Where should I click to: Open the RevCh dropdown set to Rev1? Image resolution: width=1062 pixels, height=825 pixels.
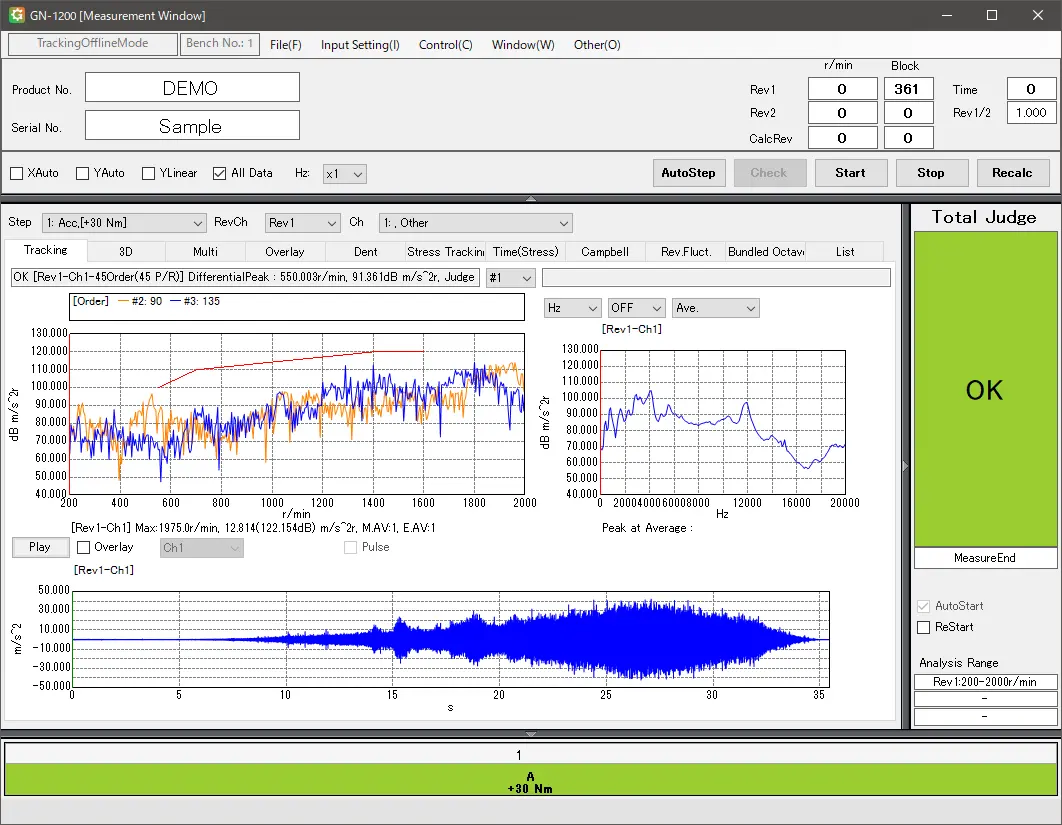click(302, 223)
